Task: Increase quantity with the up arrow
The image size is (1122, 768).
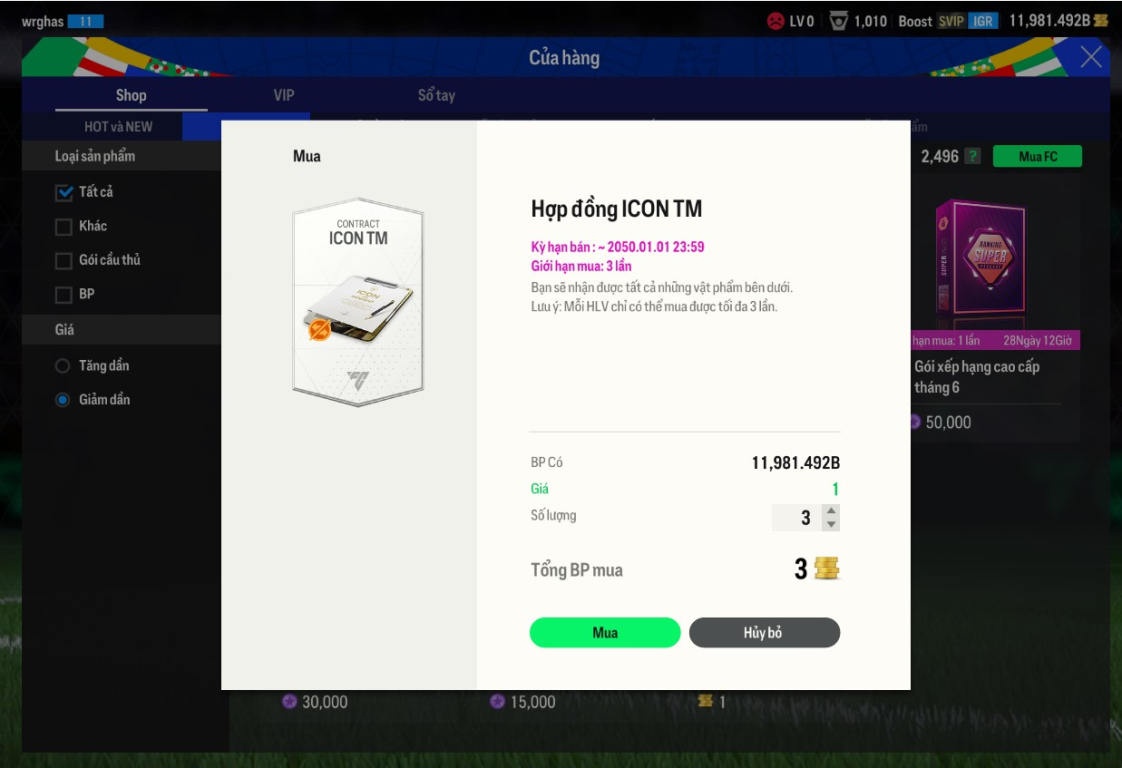Action: tap(831, 510)
